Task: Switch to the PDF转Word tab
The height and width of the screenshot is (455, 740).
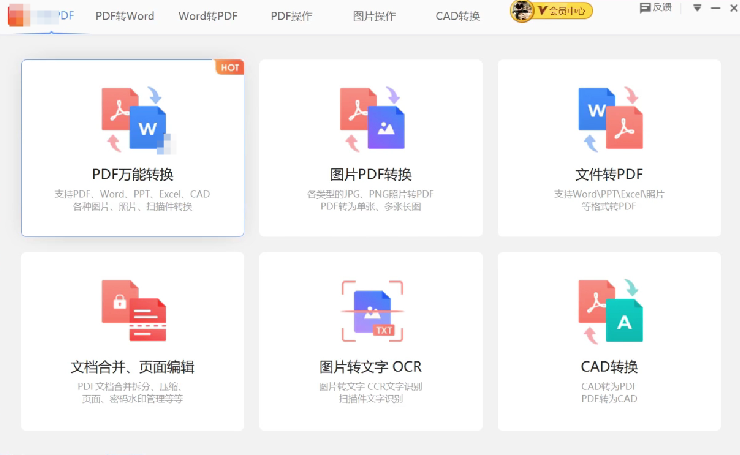Action: tap(125, 16)
